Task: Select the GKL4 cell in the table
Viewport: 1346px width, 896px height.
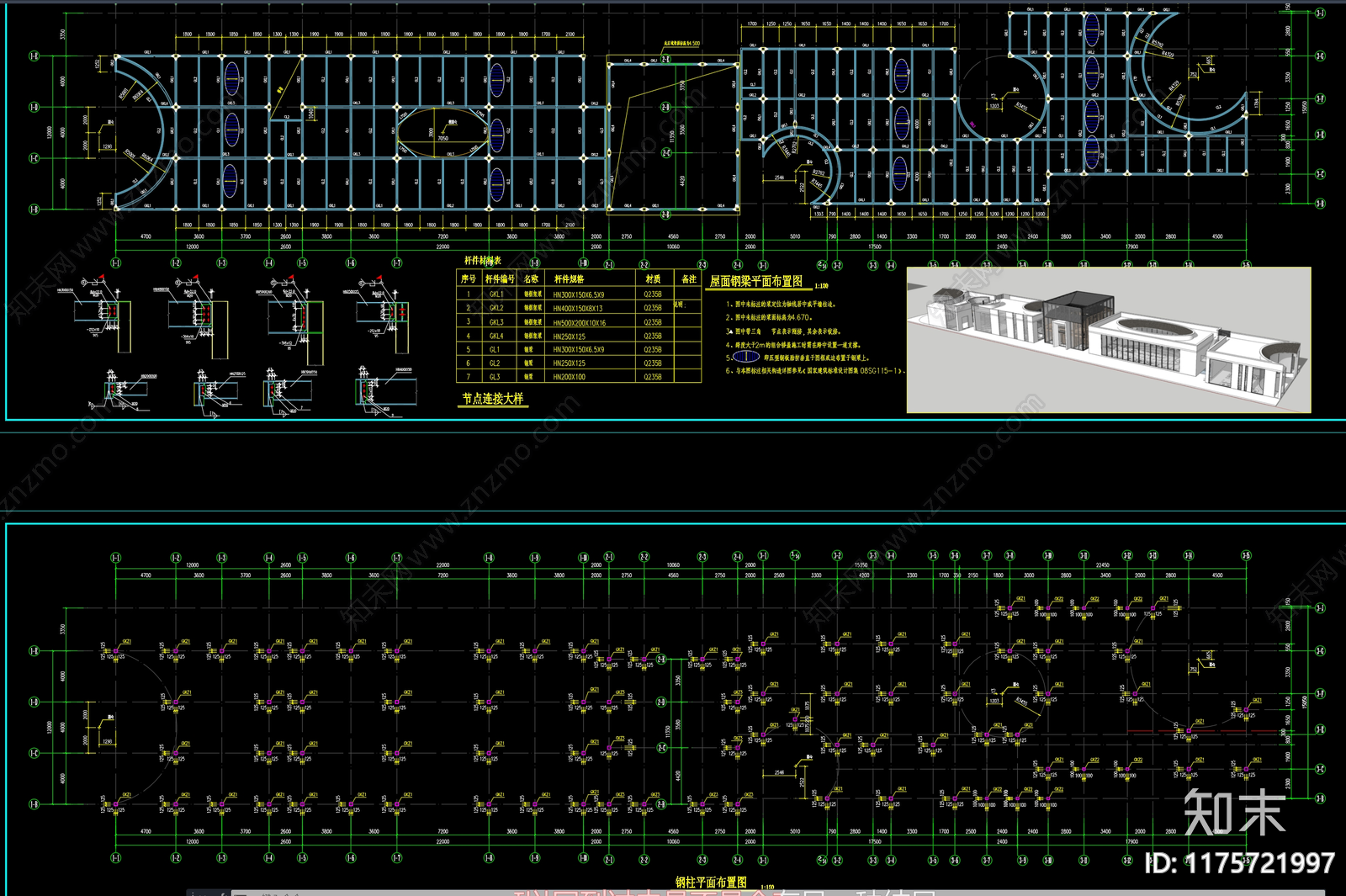Action: 496,336
